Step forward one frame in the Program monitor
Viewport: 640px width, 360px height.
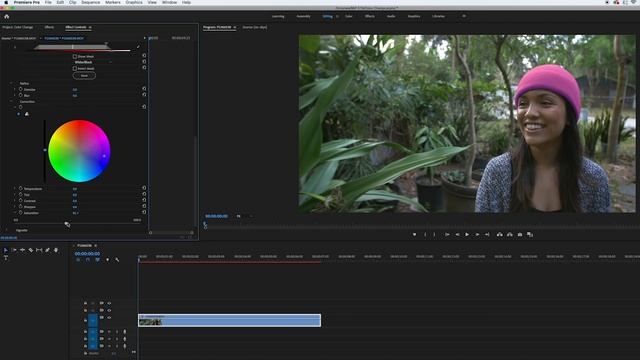477,235
